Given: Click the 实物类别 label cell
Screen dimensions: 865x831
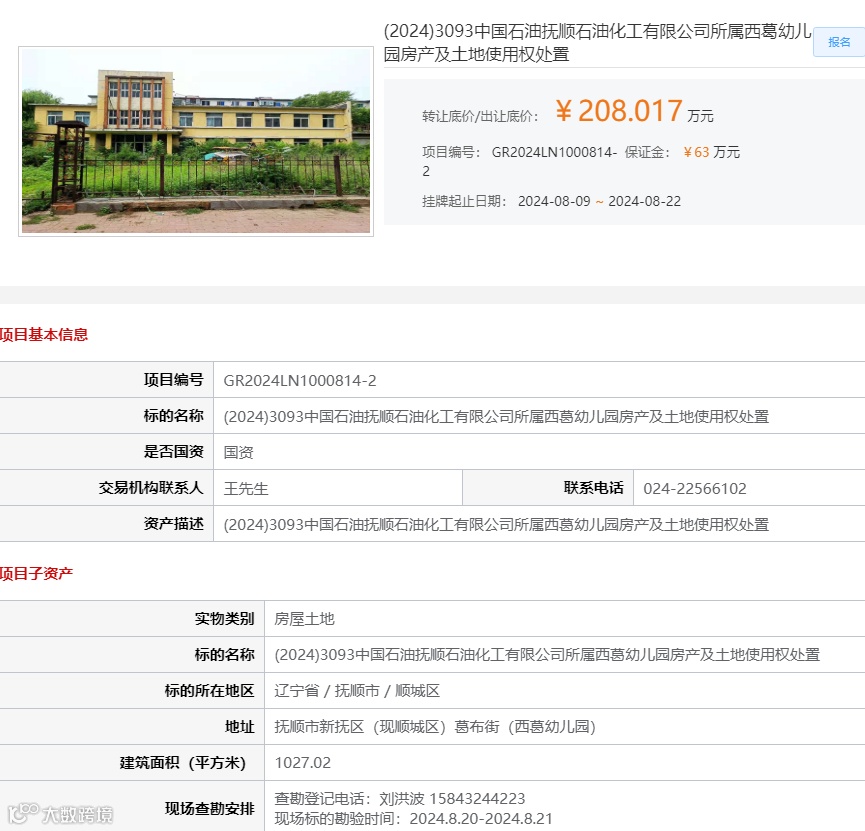Looking at the screenshot, I should coord(132,619).
